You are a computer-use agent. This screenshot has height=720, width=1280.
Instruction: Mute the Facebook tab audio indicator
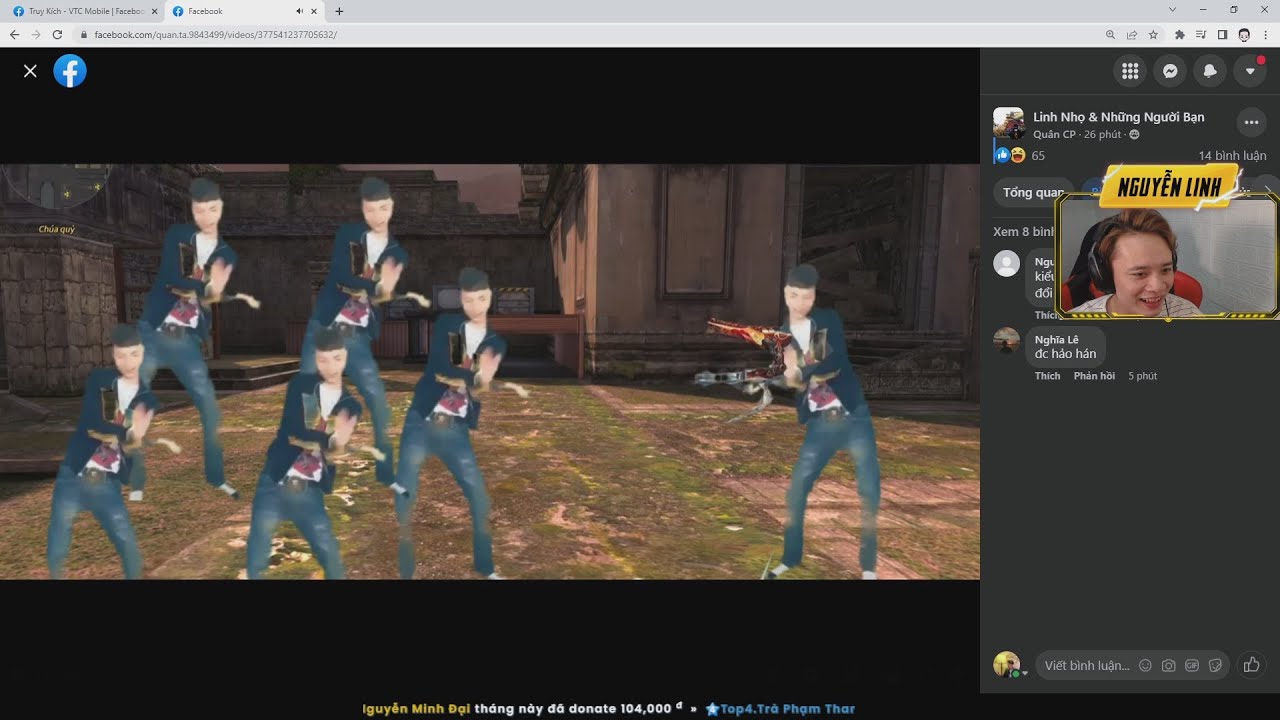click(x=299, y=11)
